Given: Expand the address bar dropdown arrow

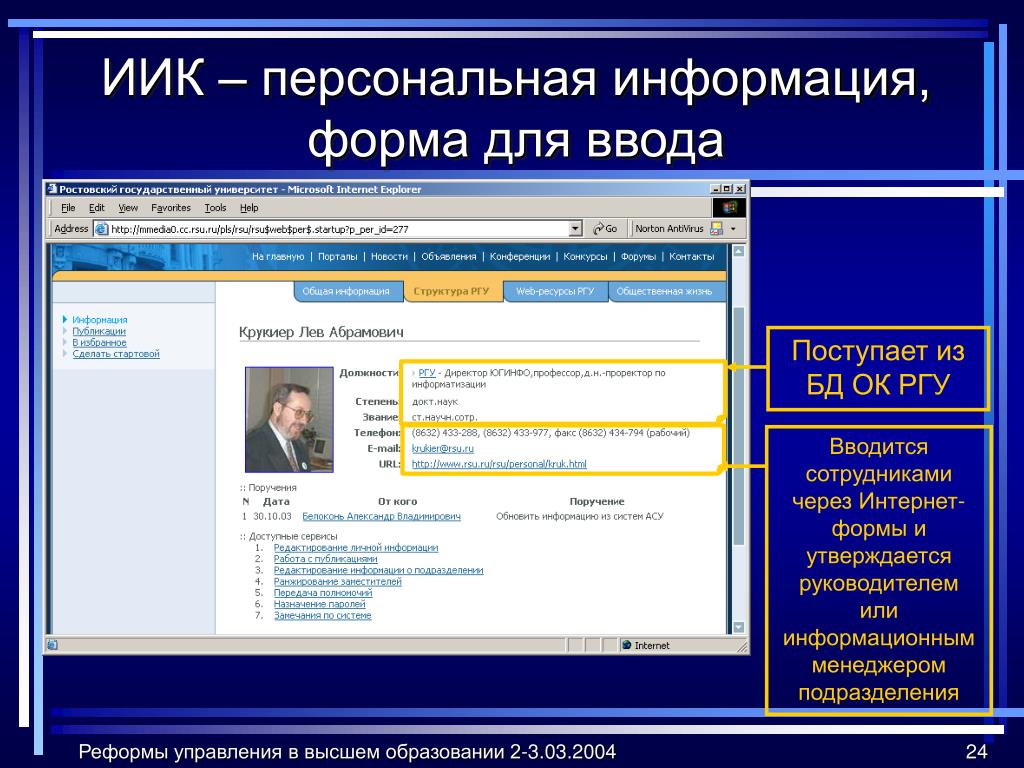Looking at the screenshot, I should pyautogui.click(x=575, y=229).
